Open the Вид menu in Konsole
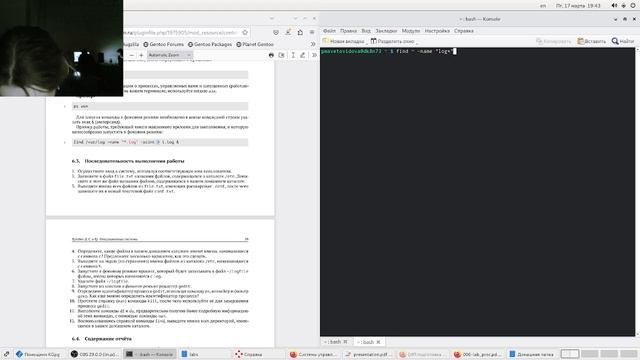Screen dimensions: 640x360 (x=366, y=31)
